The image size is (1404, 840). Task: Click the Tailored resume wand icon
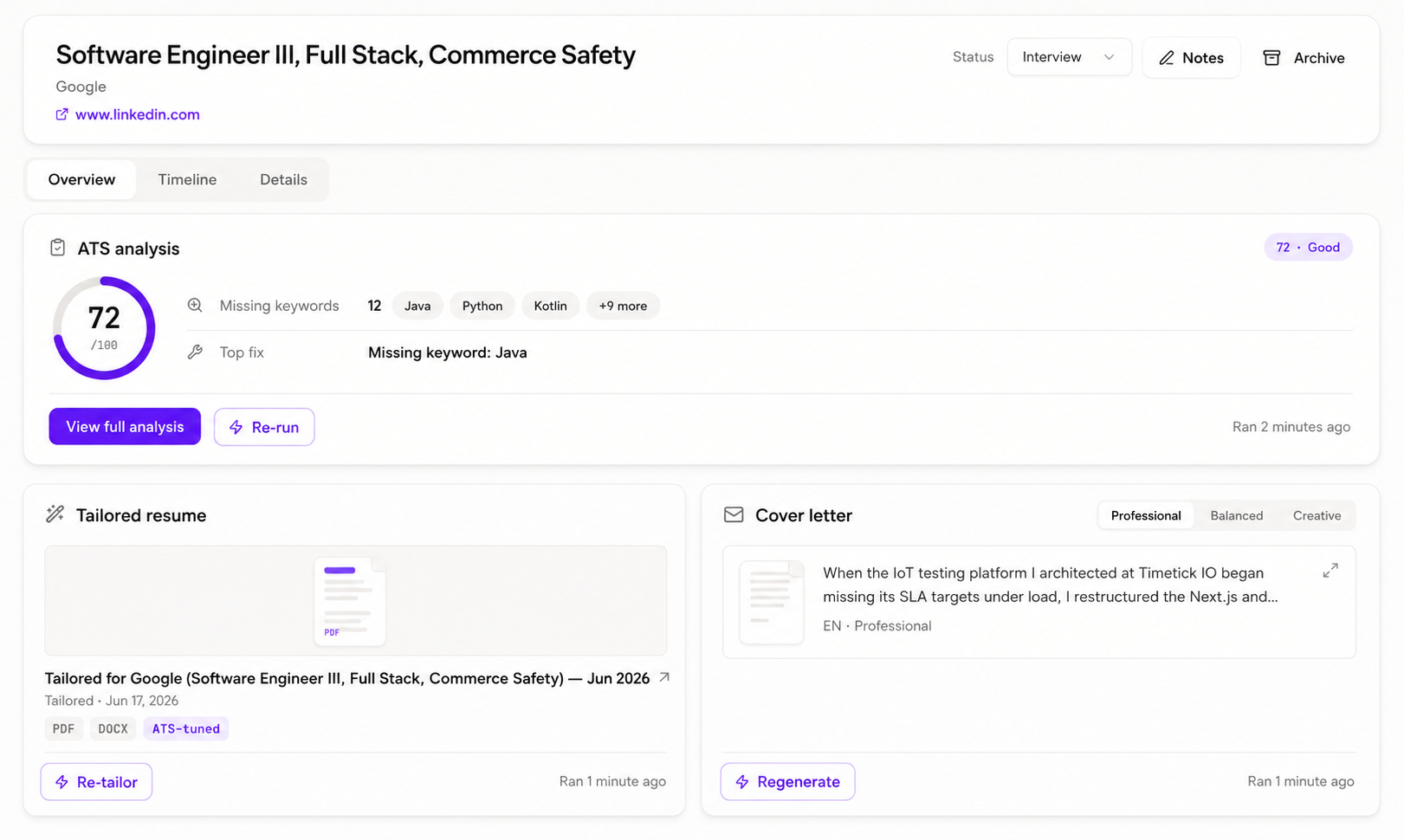tap(55, 514)
